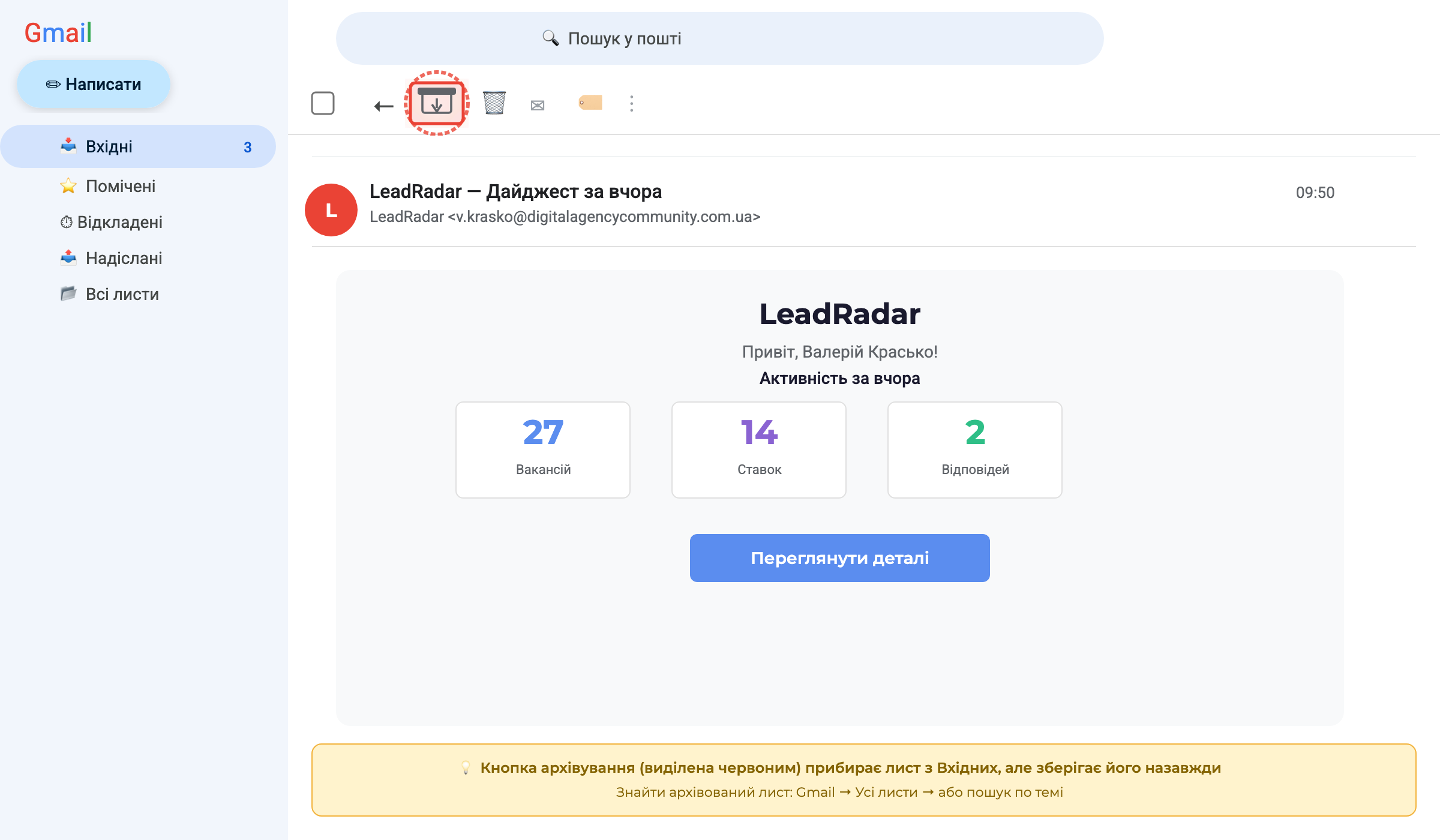Click the label tag icon

coord(590,103)
